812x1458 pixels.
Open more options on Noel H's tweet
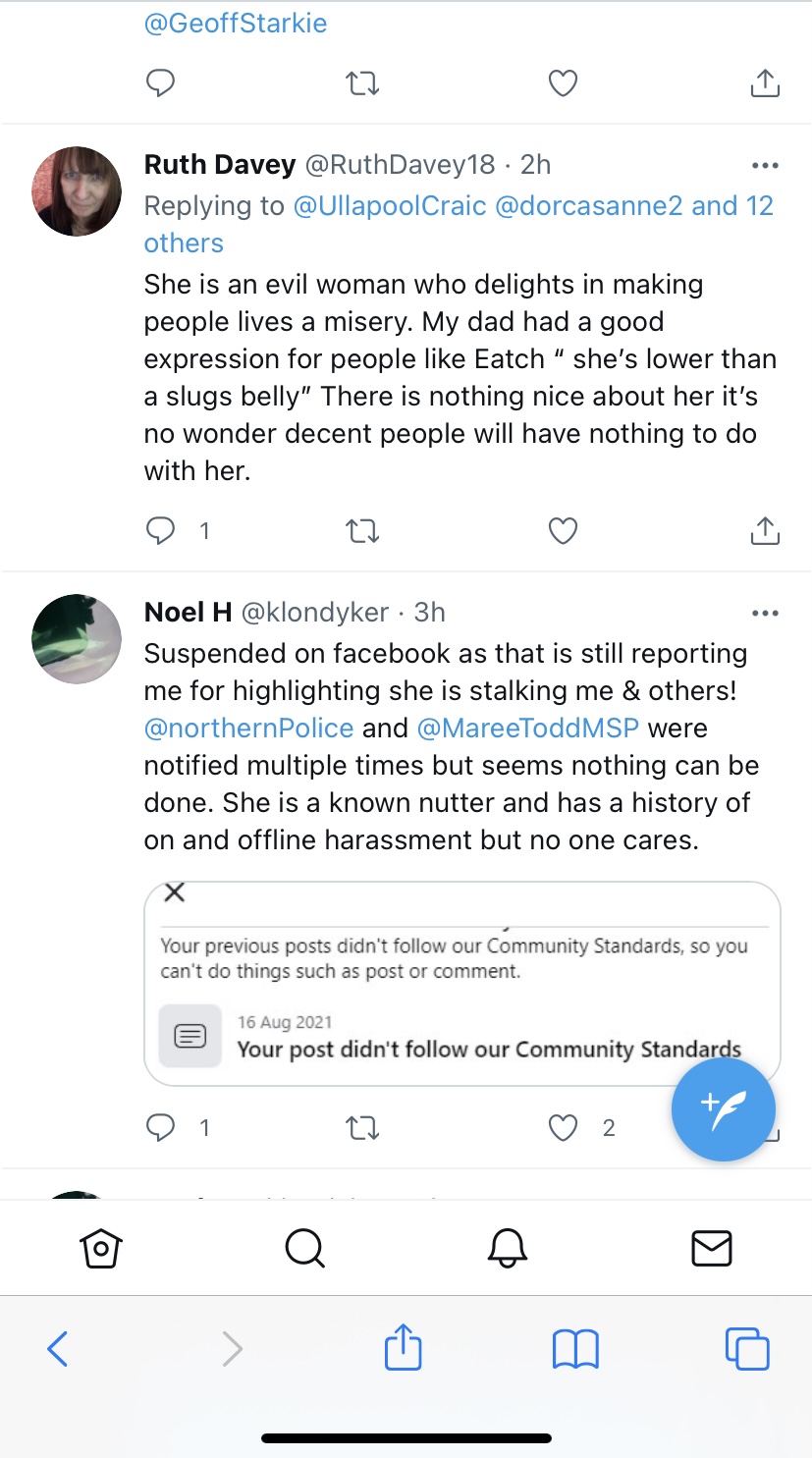click(765, 614)
